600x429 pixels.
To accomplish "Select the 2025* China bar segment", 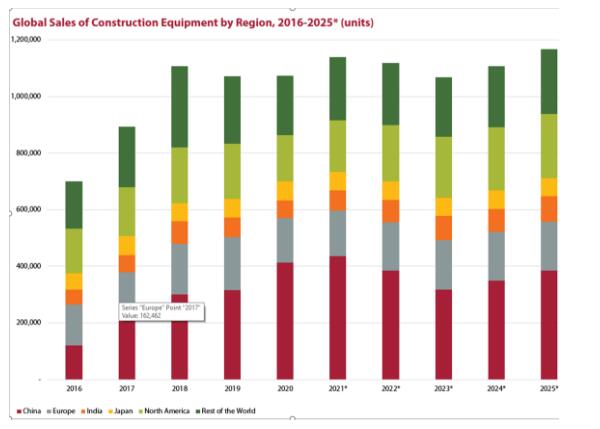I will point(549,325).
